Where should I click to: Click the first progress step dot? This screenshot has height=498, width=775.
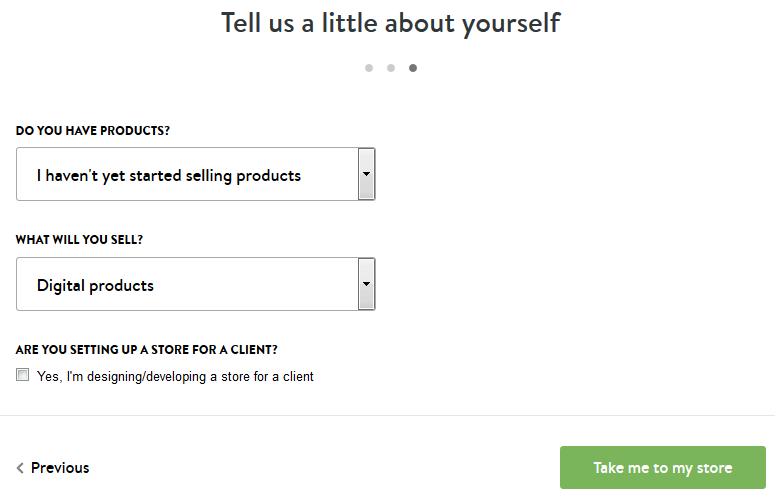click(369, 68)
